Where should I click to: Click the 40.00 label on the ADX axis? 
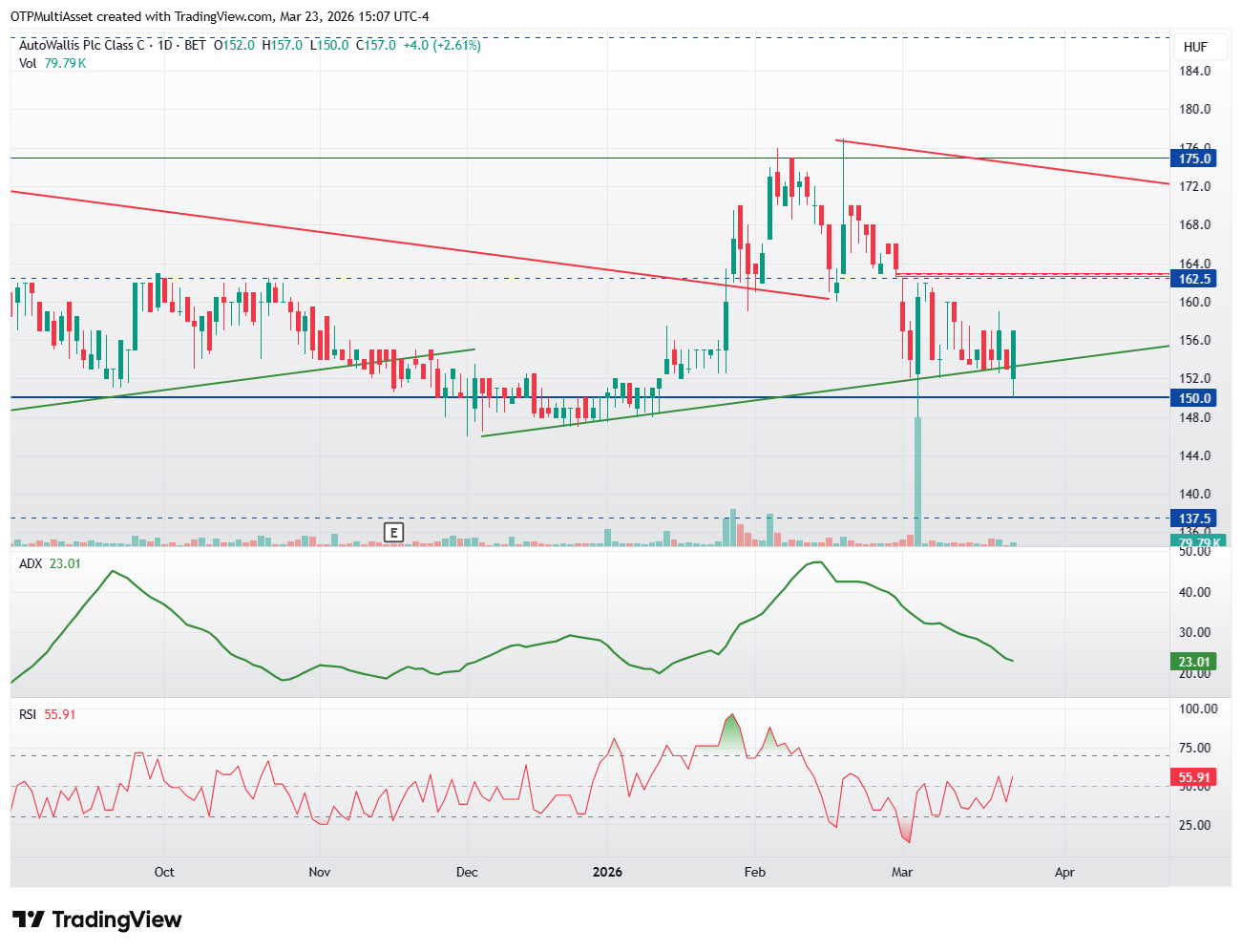pyautogui.click(x=1195, y=592)
